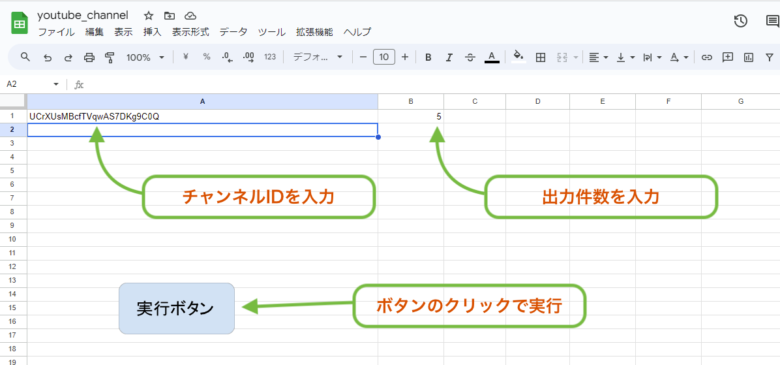Toggle bold formatting

click(x=428, y=58)
